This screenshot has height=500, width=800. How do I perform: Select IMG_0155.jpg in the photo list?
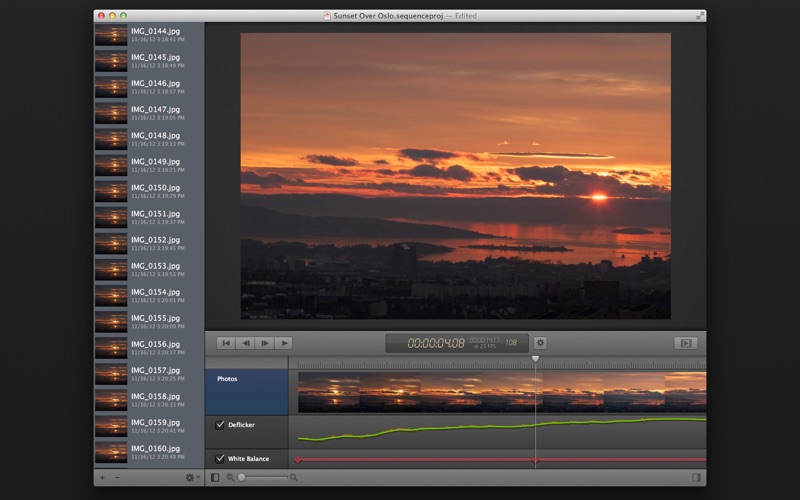tap(149, 321)
